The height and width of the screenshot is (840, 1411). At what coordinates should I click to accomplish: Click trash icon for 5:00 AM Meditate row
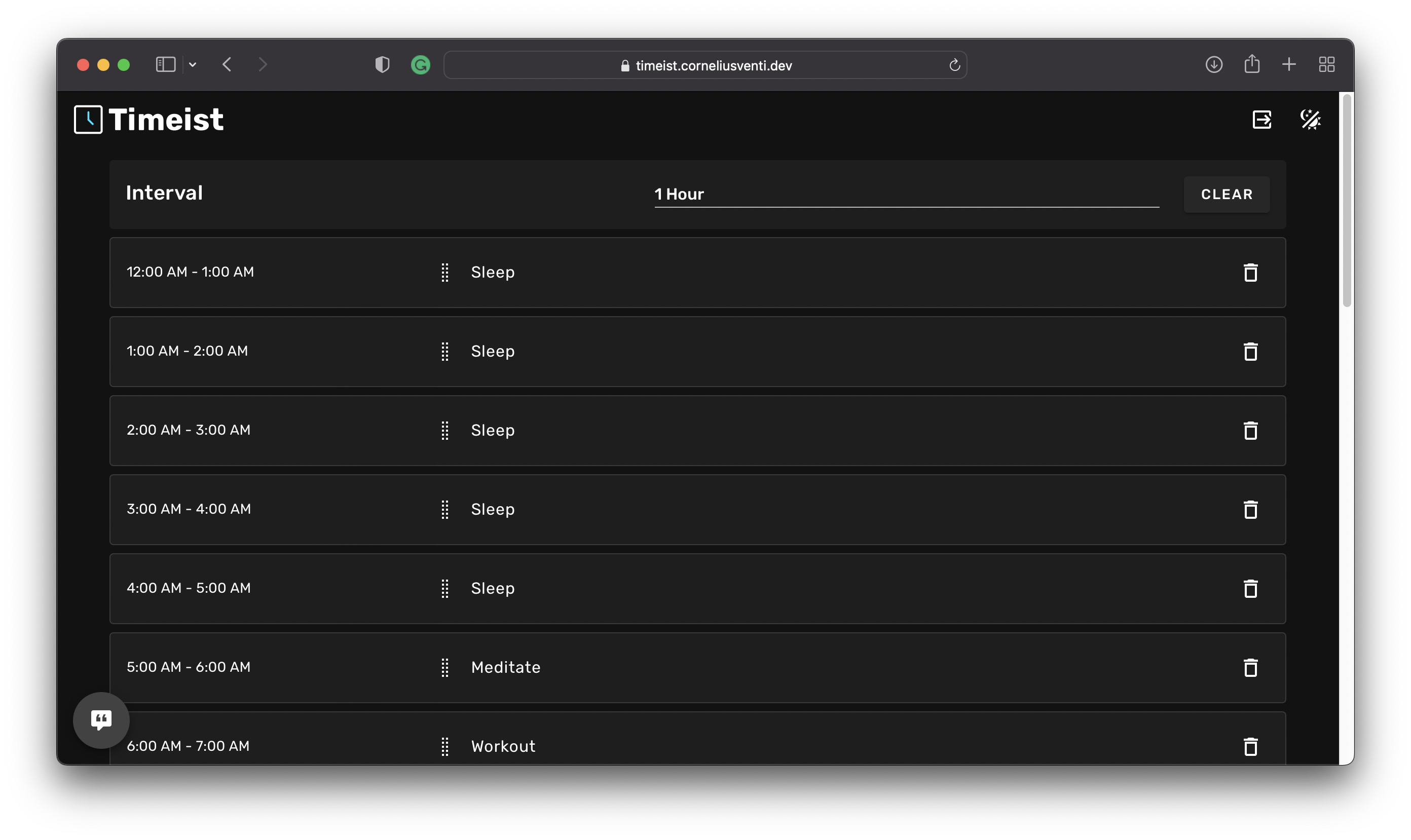tap(1250, 667)
